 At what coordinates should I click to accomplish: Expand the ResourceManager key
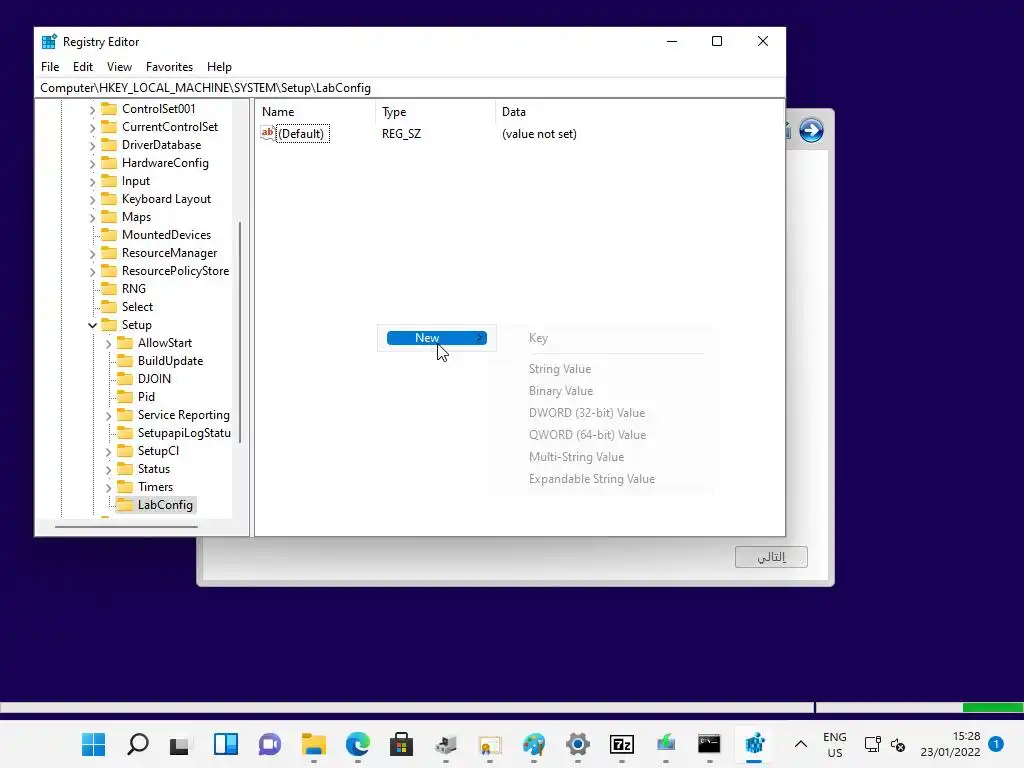(92, 254)
